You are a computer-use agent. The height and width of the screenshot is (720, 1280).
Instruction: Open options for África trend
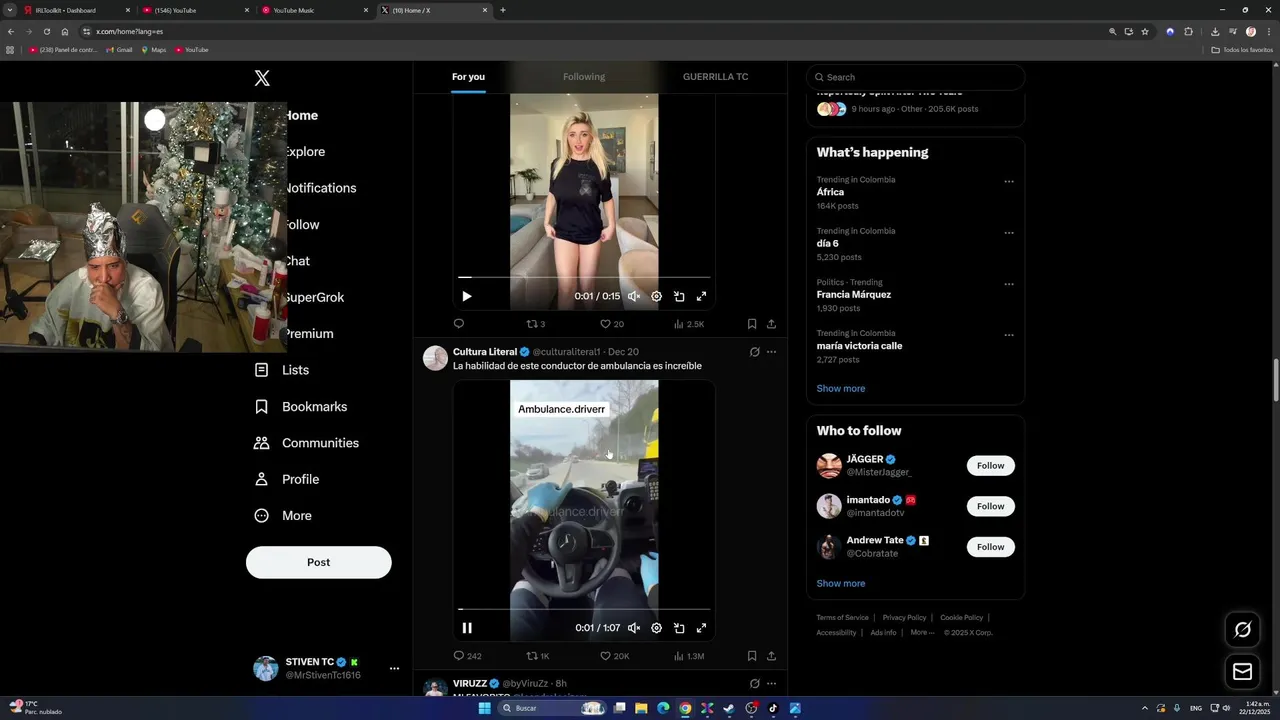(1009, 182)
